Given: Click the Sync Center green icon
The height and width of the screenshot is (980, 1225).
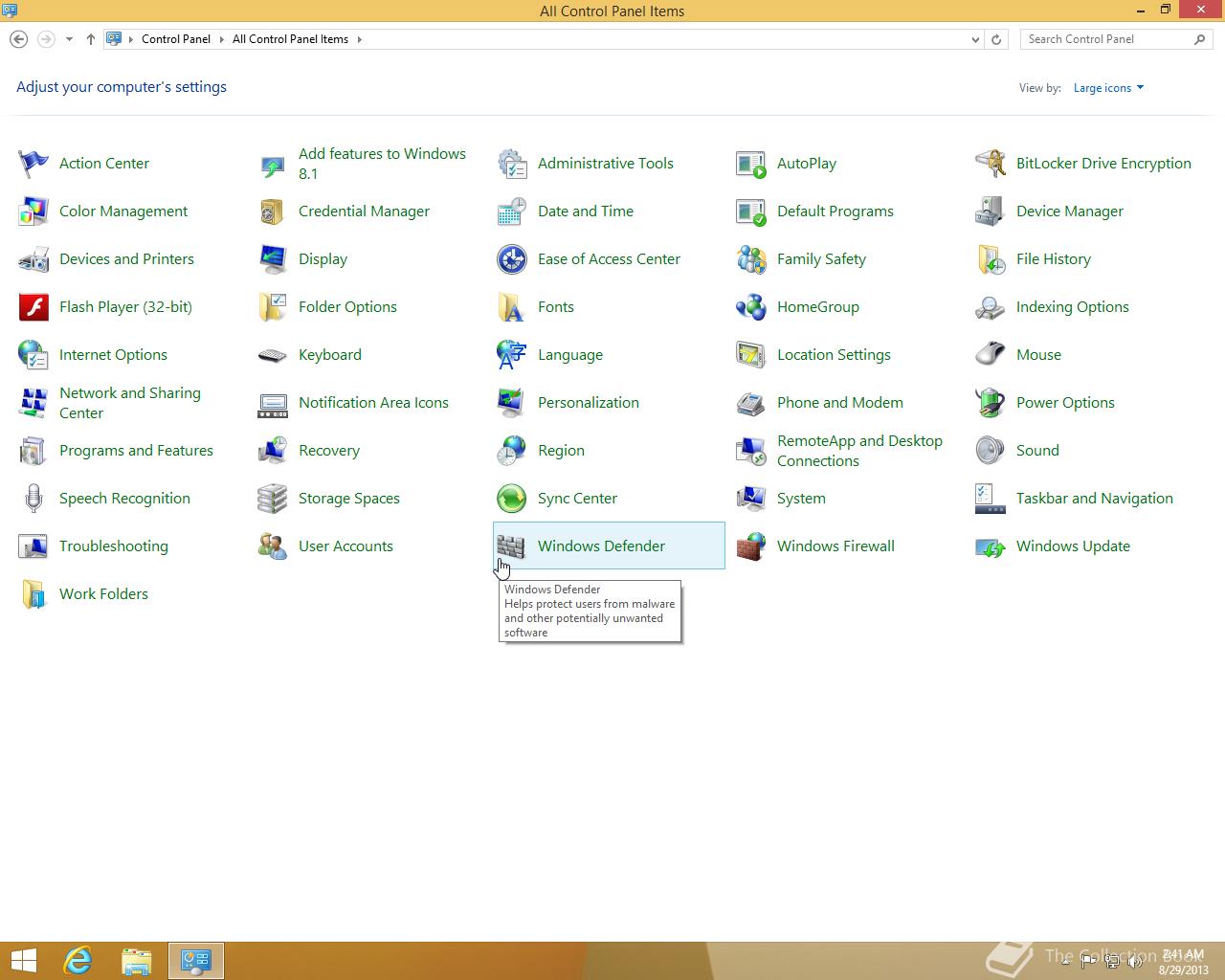Looking at the screenshot, I should (x=512, y=499).
